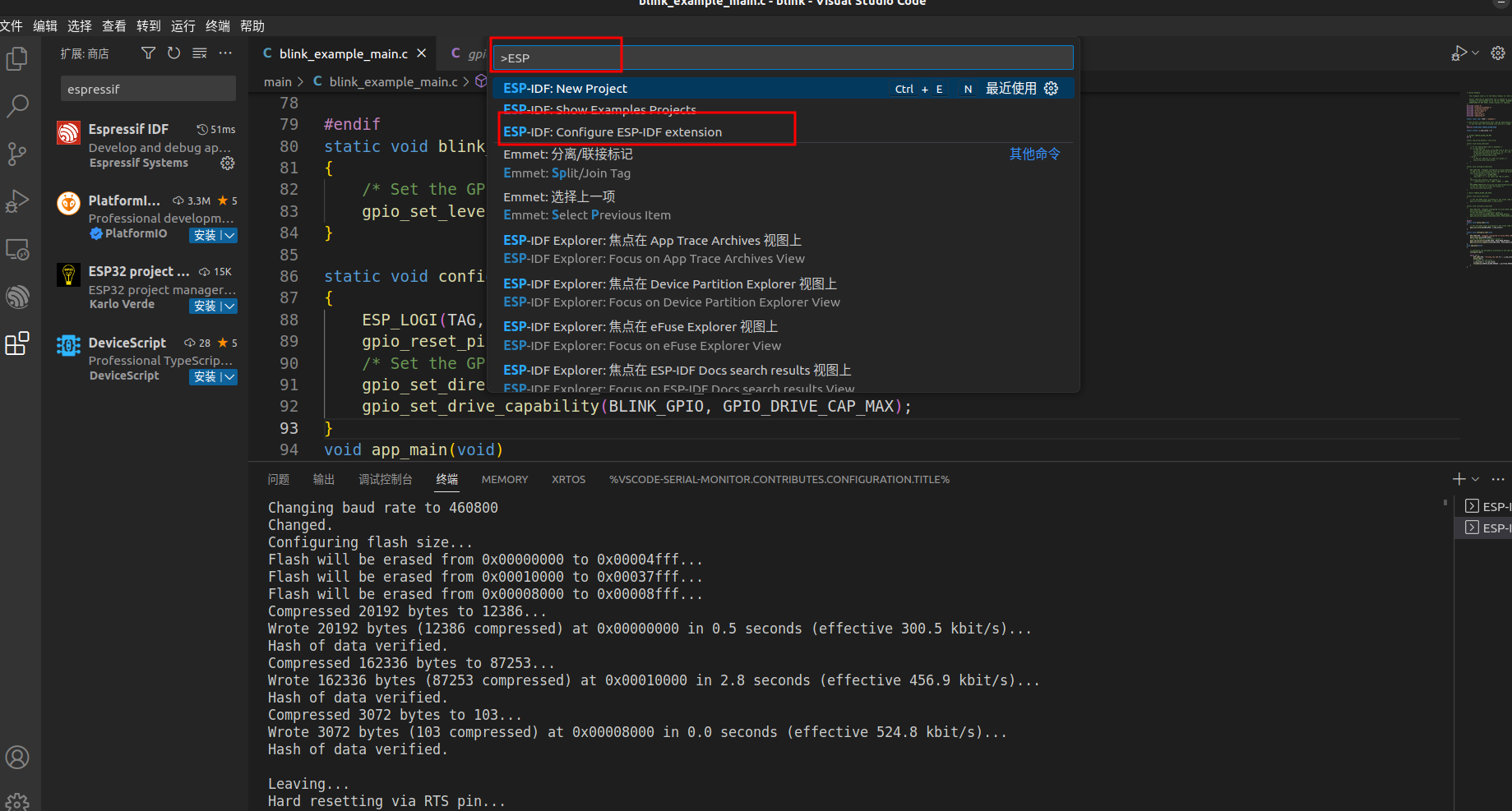Run the file with the play button

pos(1459,53)
